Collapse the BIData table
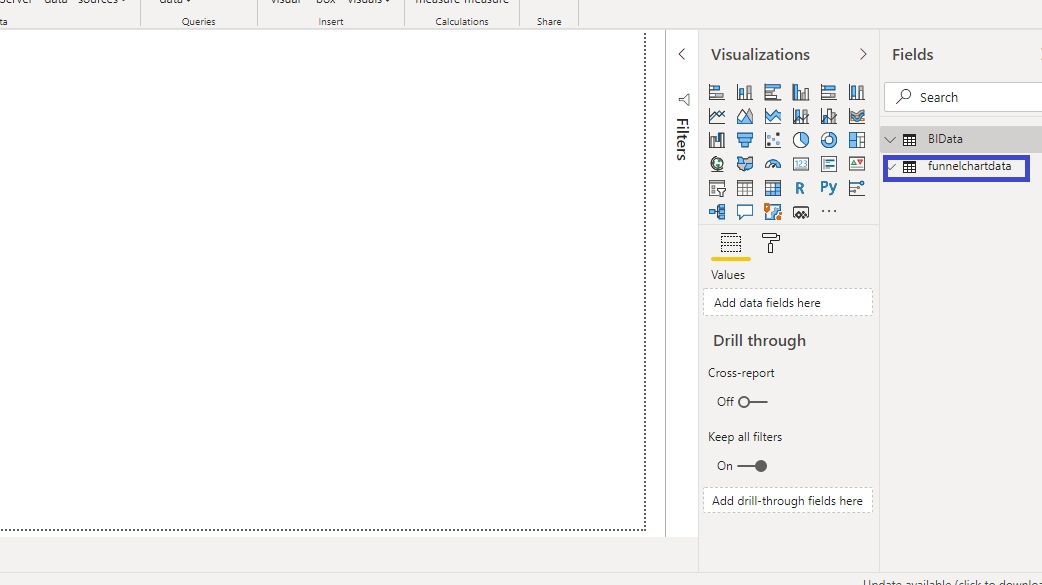The width and height of the screenshot is (1042, 585). click(890, 140)
